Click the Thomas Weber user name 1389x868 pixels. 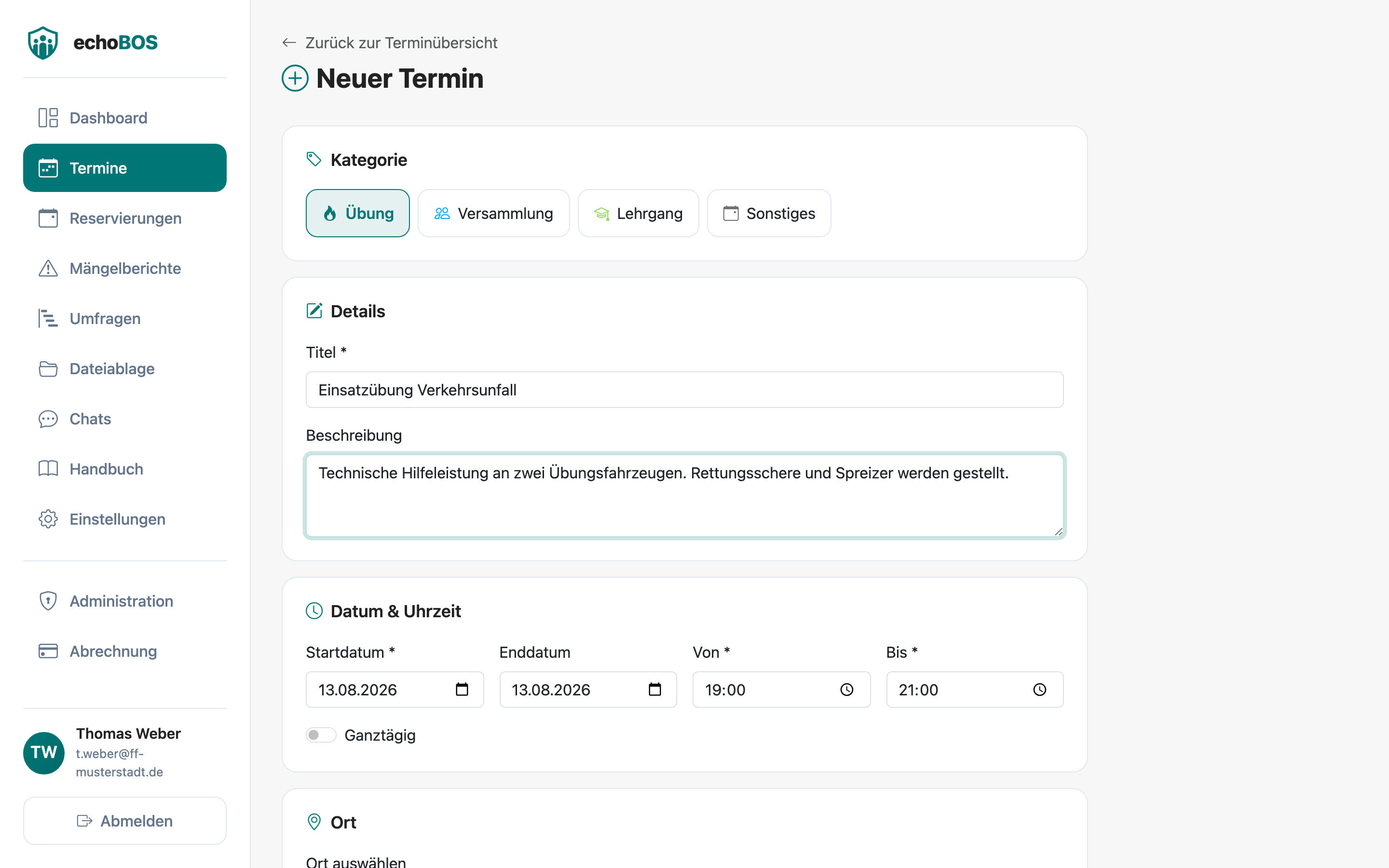pos(129,733)
